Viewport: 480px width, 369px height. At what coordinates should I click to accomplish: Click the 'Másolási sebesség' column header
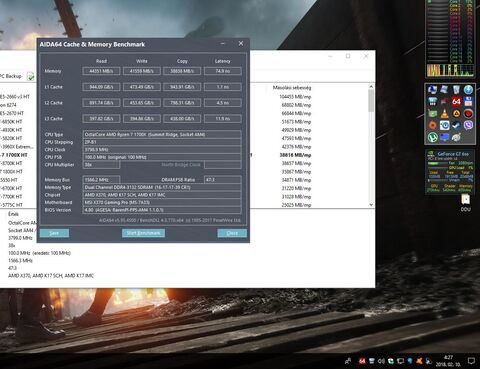tap(292, 88)
